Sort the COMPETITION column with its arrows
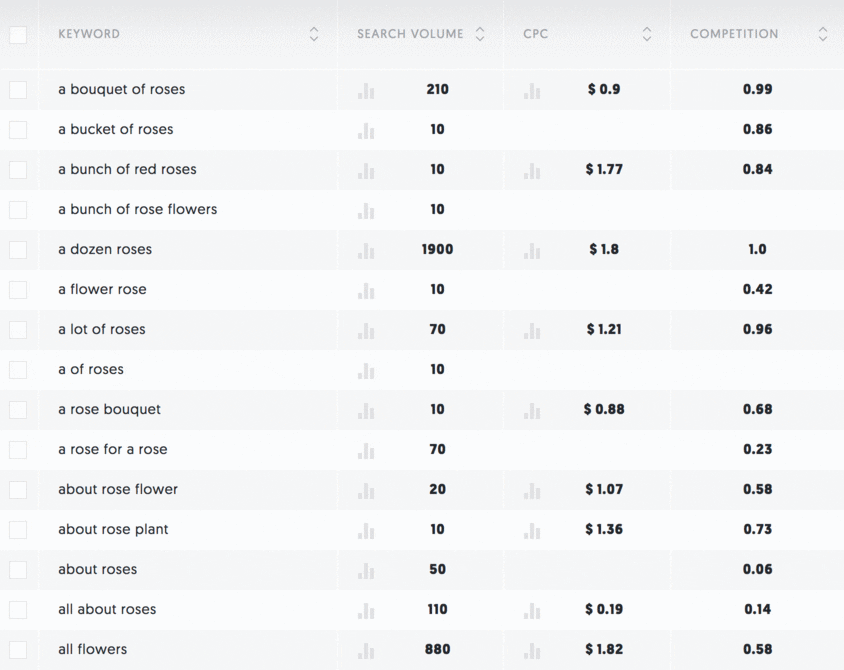Image resolution: width=844 pixels, height=670 pixels. pyautogui.click(x=822, y=33)
